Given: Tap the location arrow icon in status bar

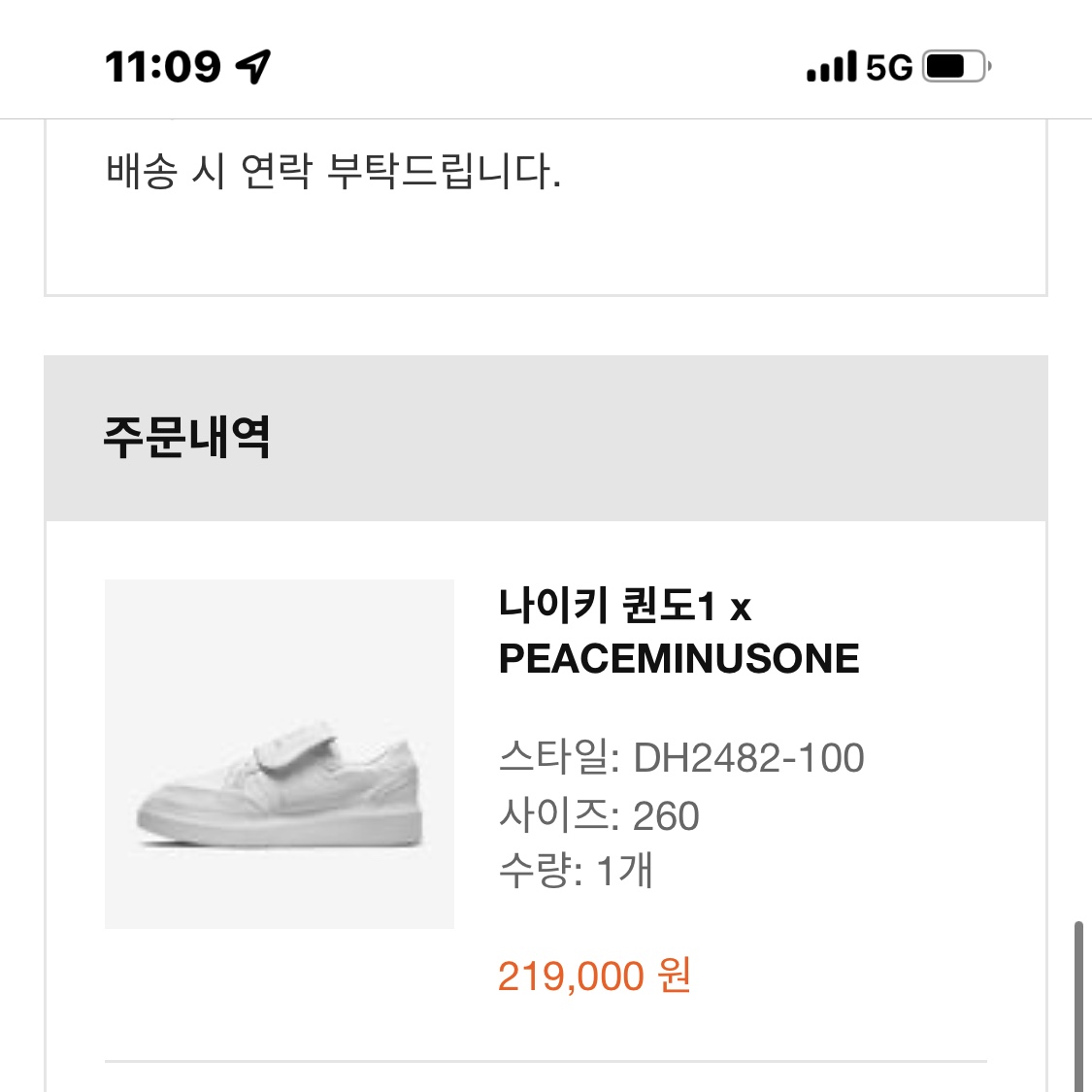Looking at the screenshot, I should click(252, 67).
